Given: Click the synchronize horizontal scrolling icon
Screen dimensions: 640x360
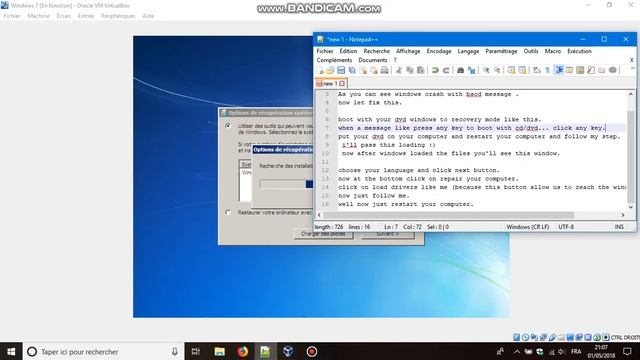Looking at the screenshot, I should tap(522, 71).
